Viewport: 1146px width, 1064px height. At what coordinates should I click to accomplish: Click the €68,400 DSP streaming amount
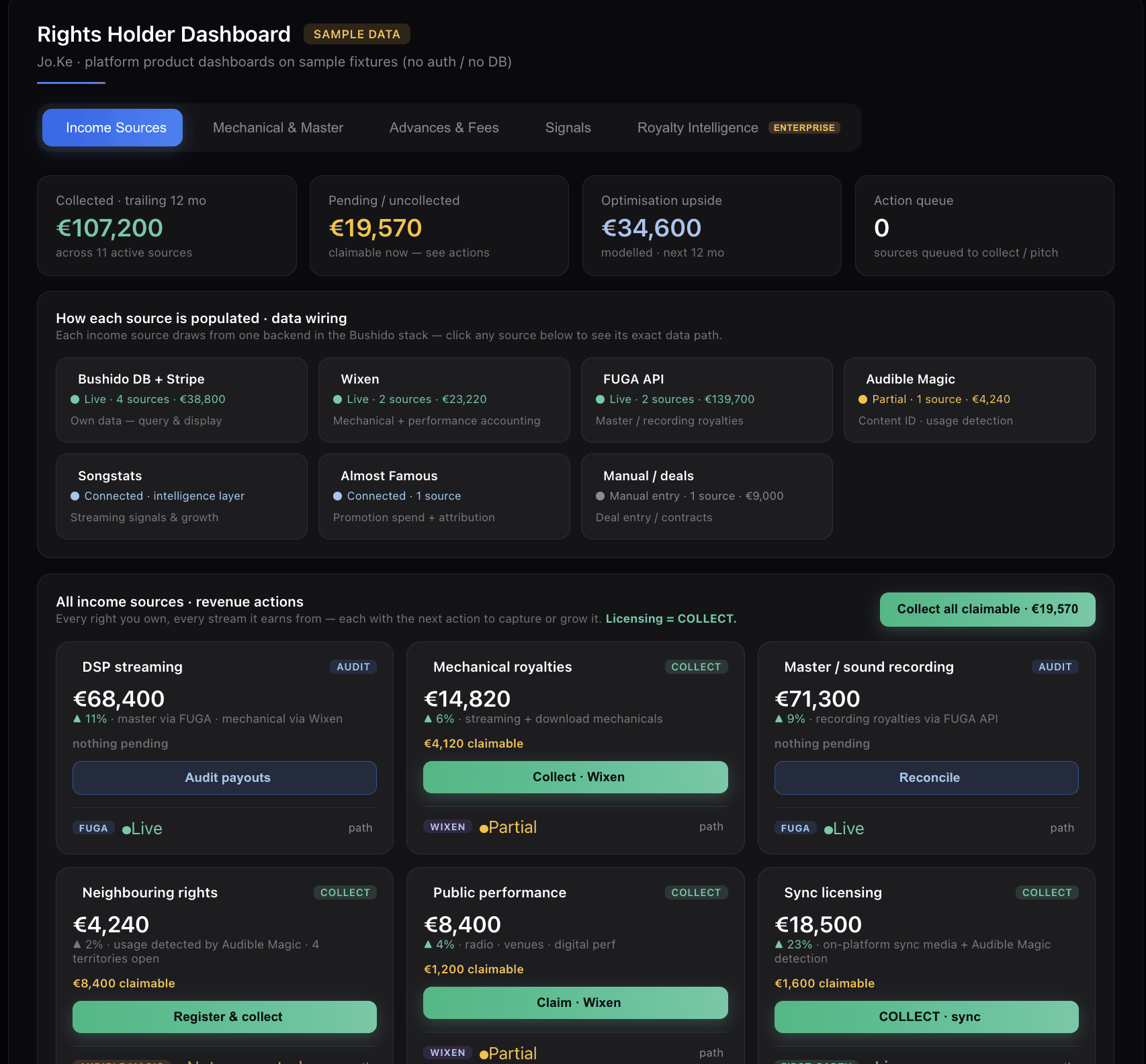(118, 699)
